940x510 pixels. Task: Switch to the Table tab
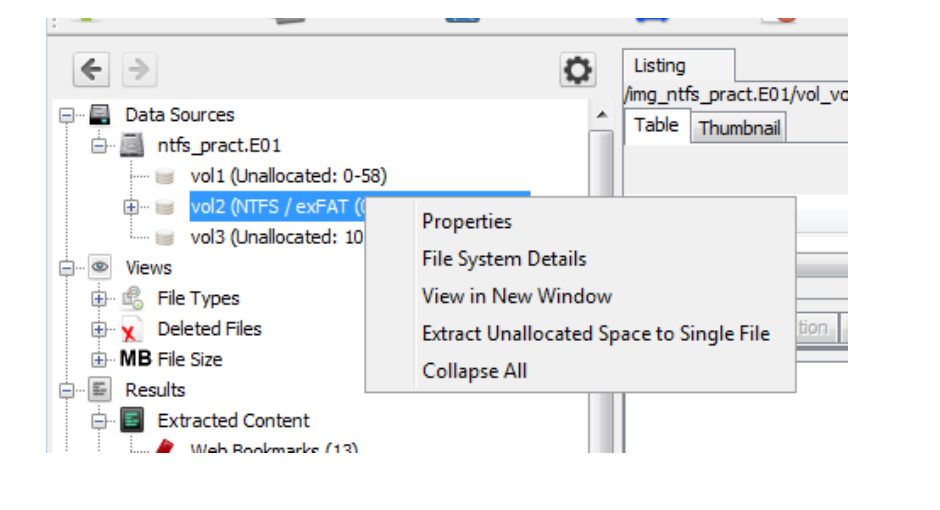point(656,125)
